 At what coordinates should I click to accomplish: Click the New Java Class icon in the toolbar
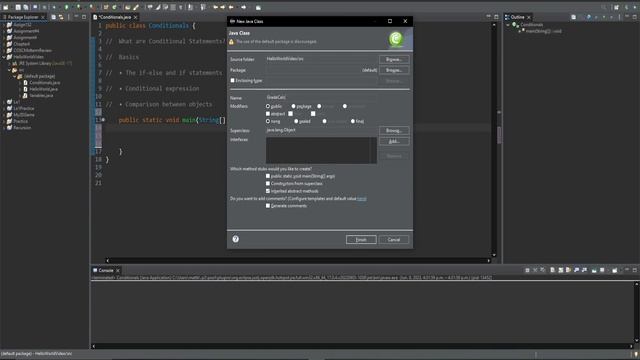(114, 7)
